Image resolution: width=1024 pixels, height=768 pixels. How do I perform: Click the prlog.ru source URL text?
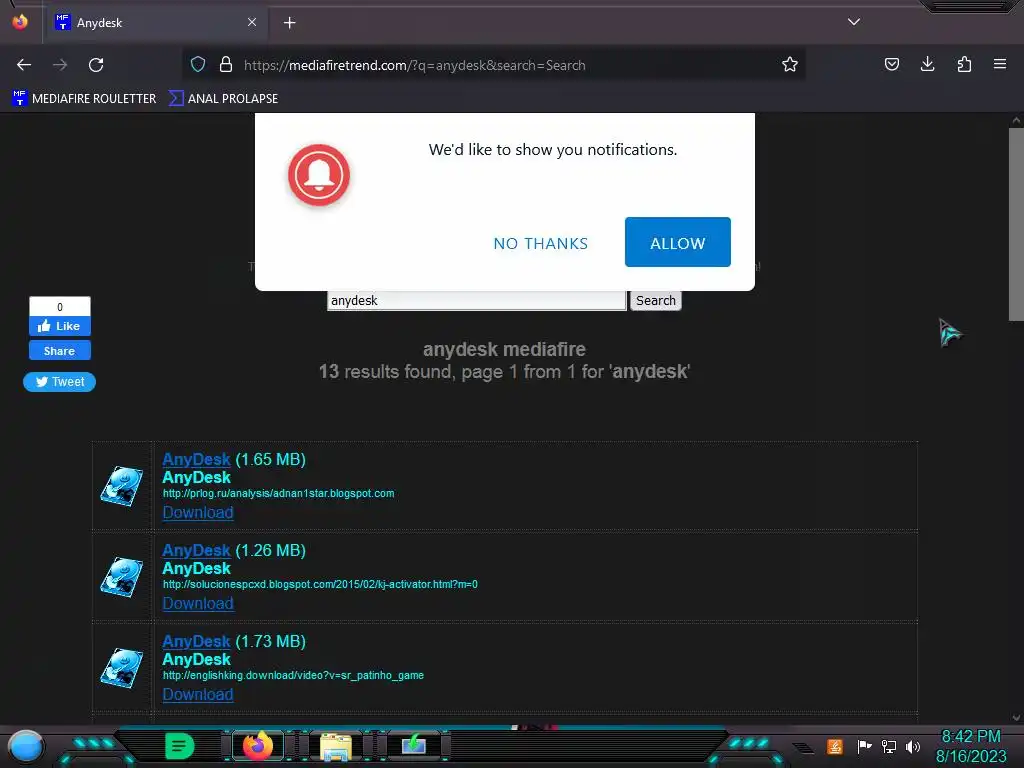[x=278, y=493]
